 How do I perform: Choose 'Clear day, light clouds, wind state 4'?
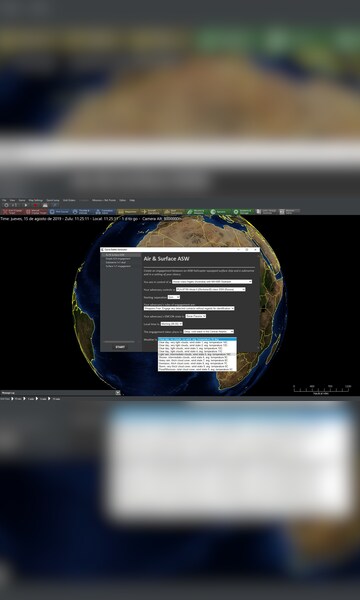(197, 351)
